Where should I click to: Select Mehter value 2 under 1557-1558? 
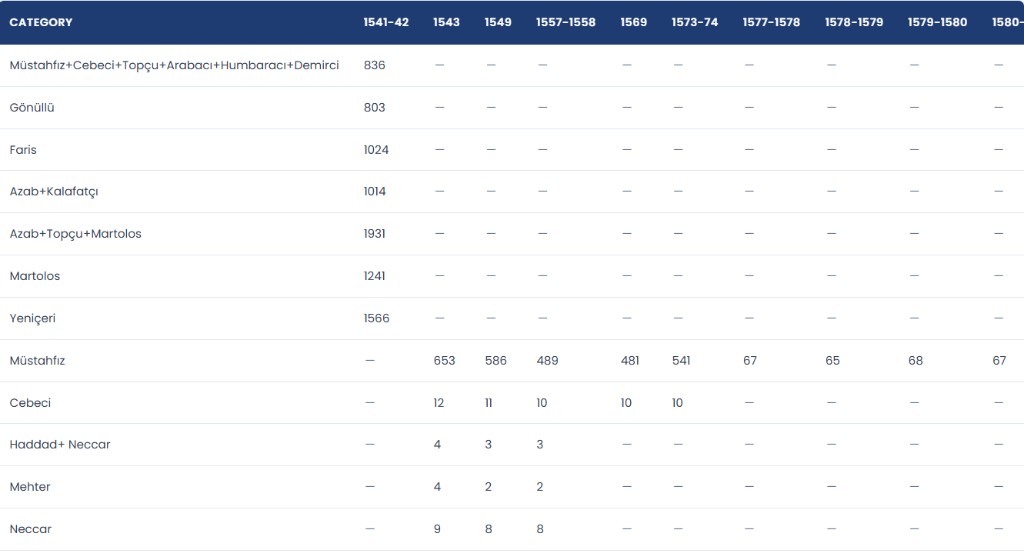pyautogui.click(x=540, y=487)
